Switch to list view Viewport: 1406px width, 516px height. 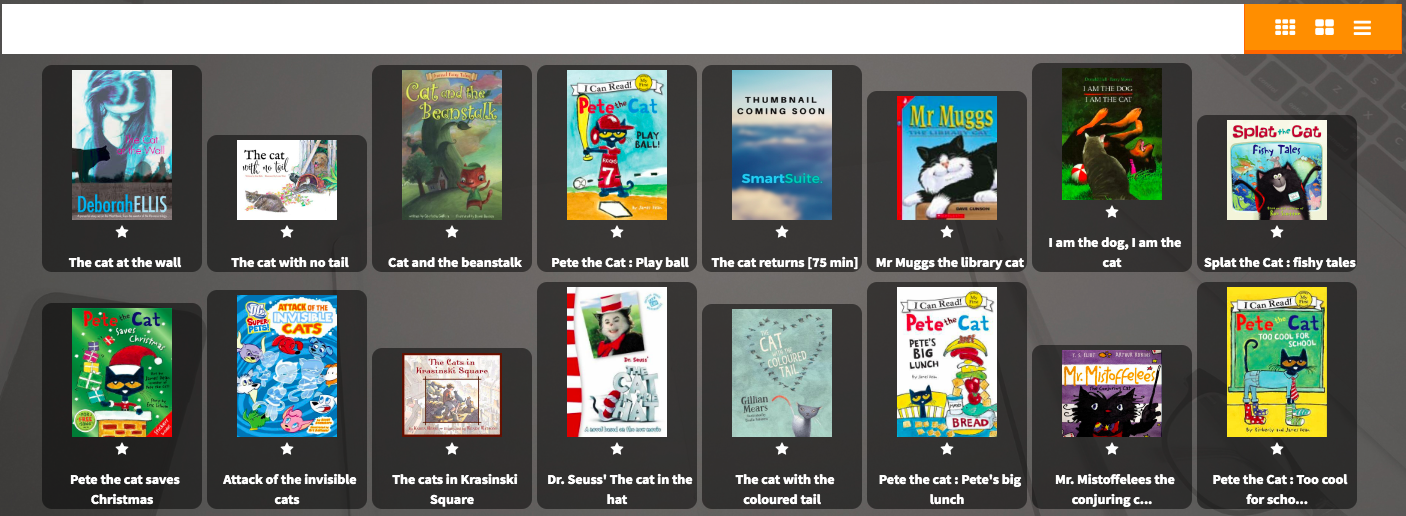[1362, 28]
